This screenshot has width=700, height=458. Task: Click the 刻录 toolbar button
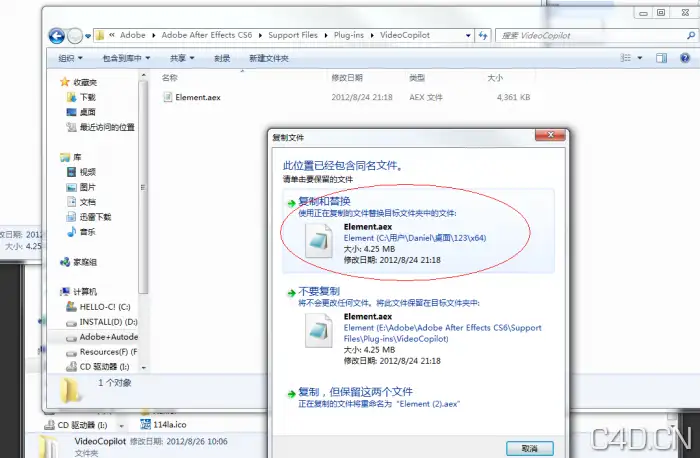[222, 58]
